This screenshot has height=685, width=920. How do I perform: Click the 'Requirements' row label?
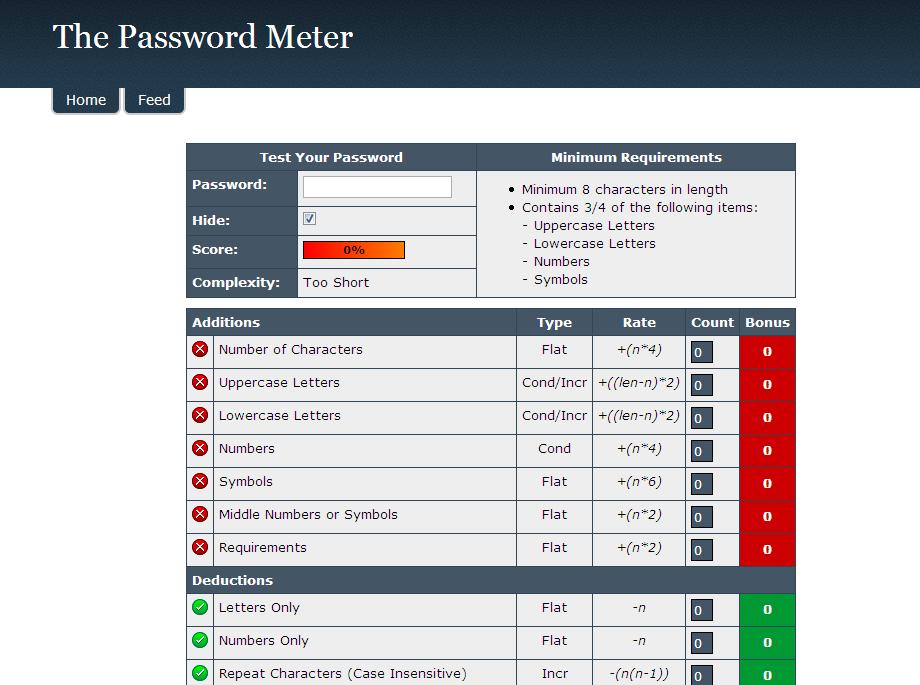pos(262,548)
